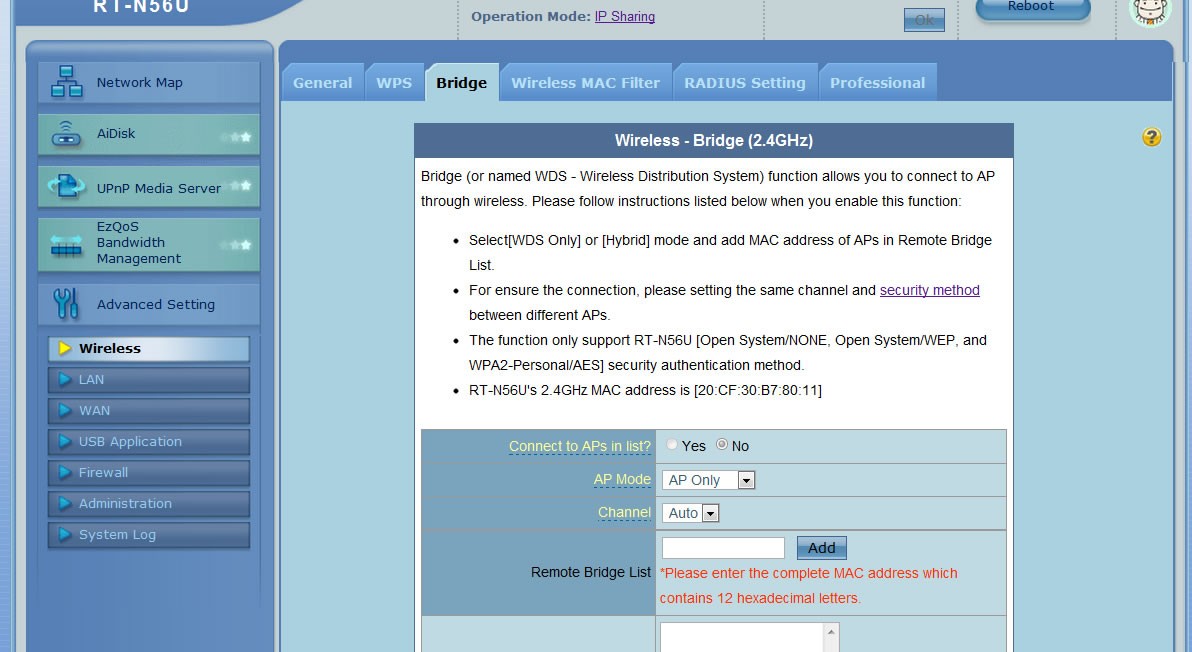This screenshot has height=652, width=1192.
Task: Click the mascot avatar icon at top right
Action: 1150,11
